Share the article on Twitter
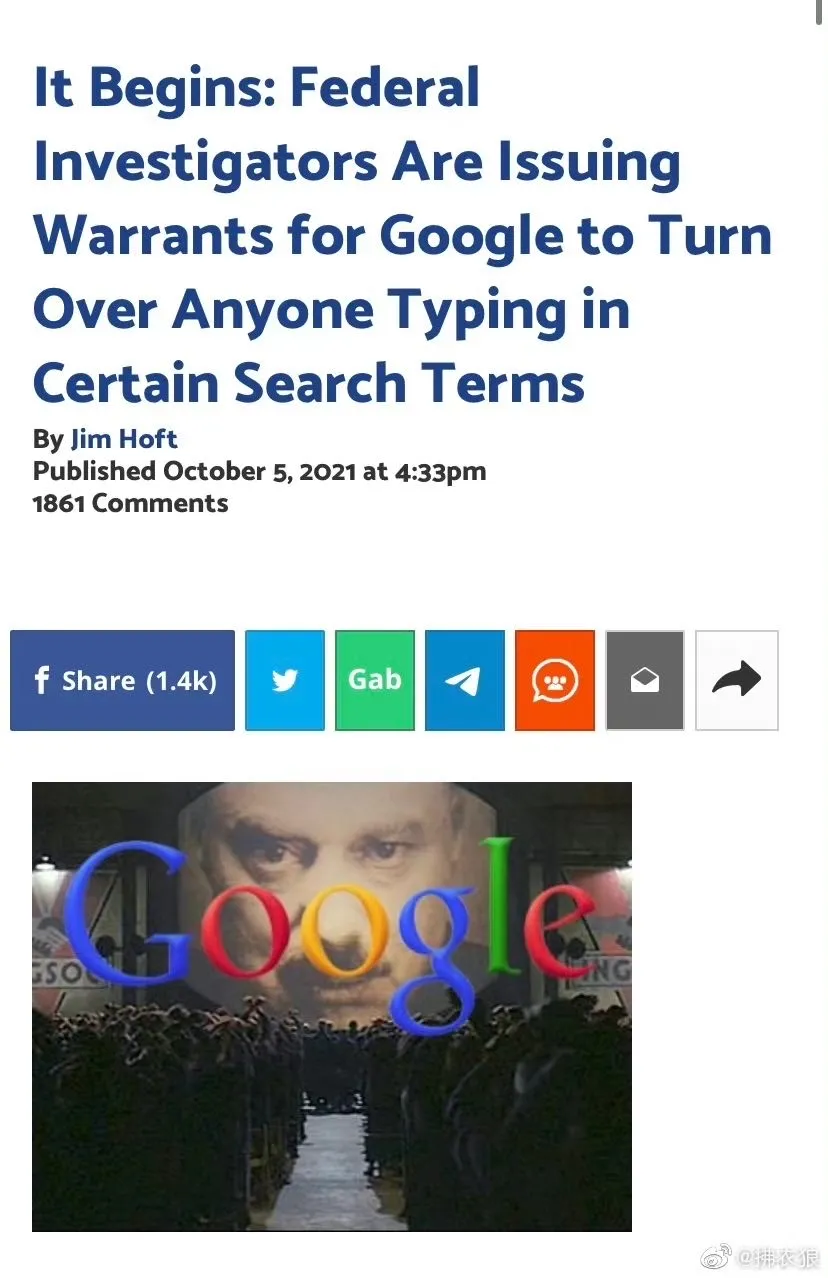This screenshot has width=828, height=1278. coord(285,680)
